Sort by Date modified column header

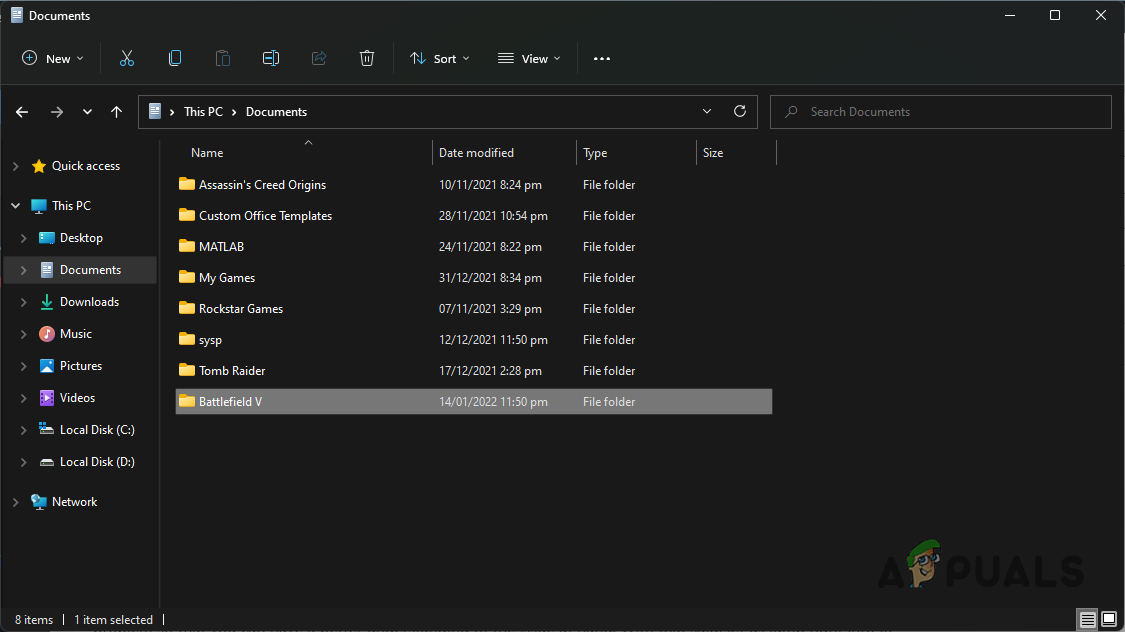pyautogui.click(x=476, y=153)
